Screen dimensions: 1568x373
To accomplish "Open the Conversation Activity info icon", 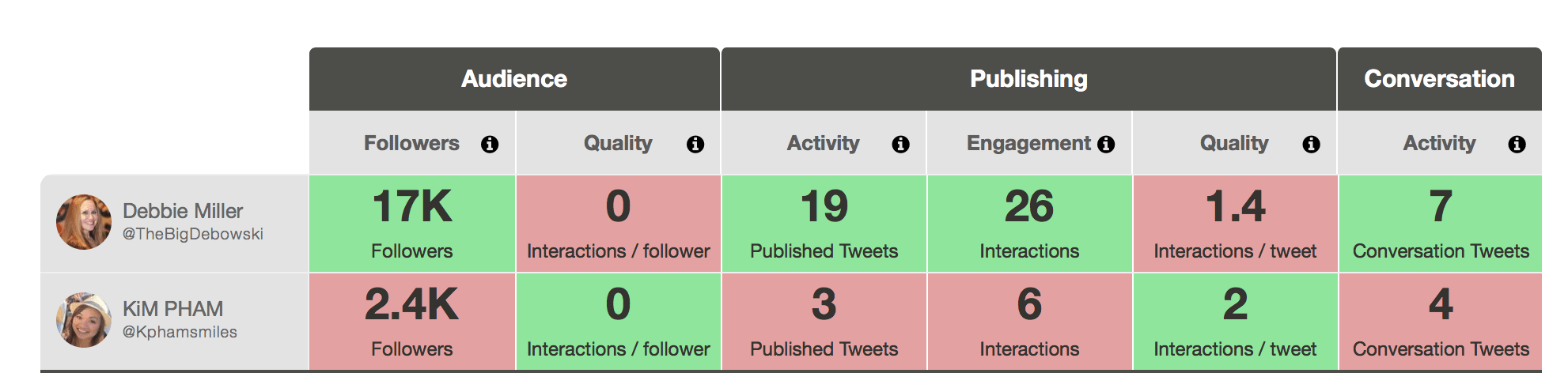I will (x=1517, y=144).
